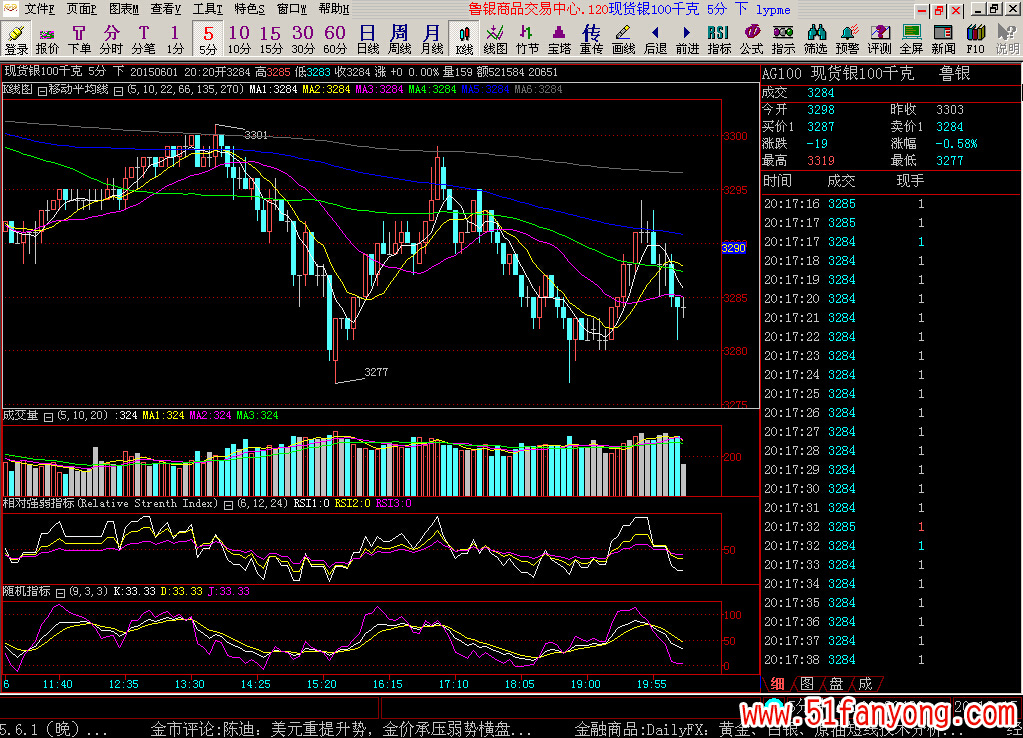The height and width of the screenshot is (738, 1023).
Task: Click the 说明 help pointer icon
Action: coord(1007,39)
